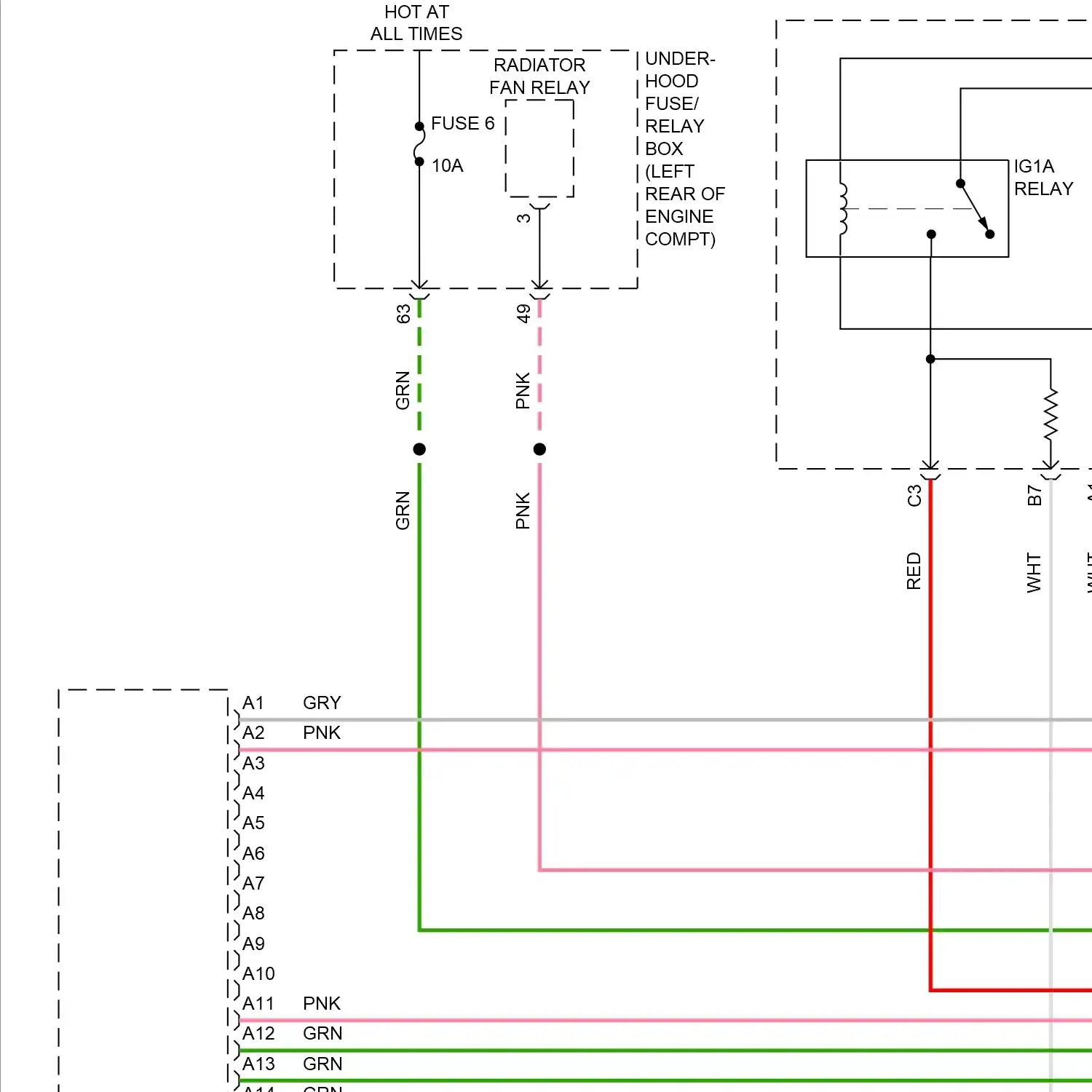Click the junction dot on the GRN wire
Screen dimensions: 1092x1092
coord(419,448)
